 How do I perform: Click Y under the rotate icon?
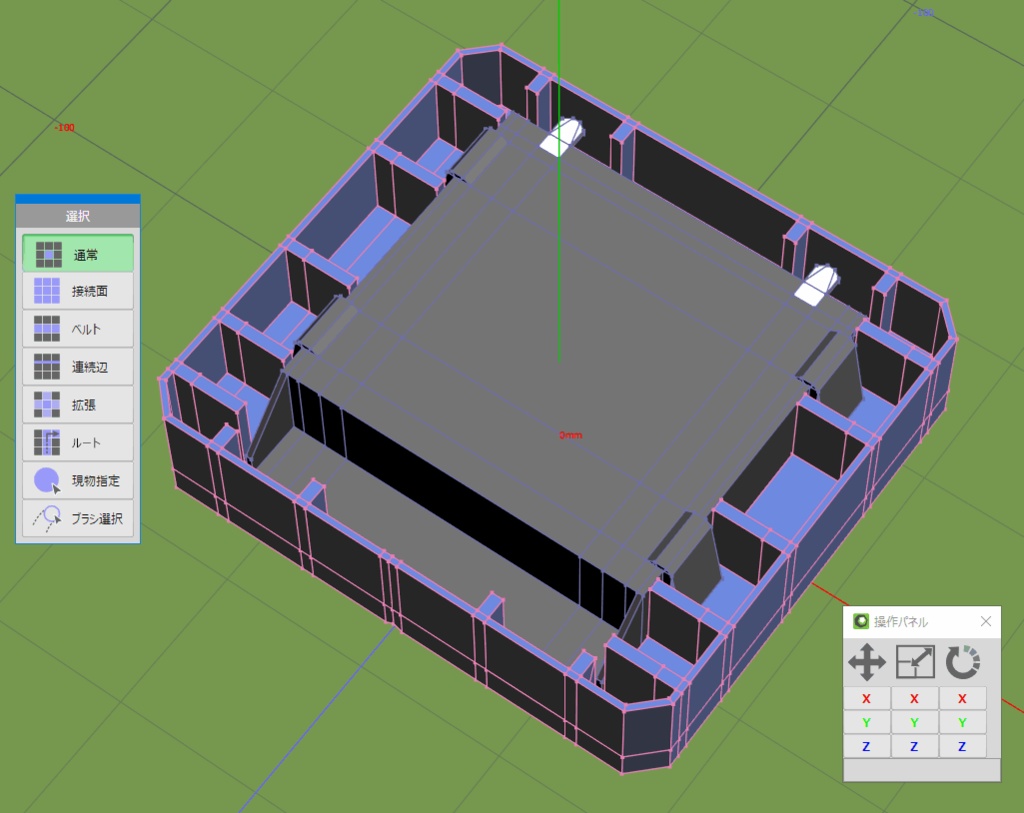963,722
